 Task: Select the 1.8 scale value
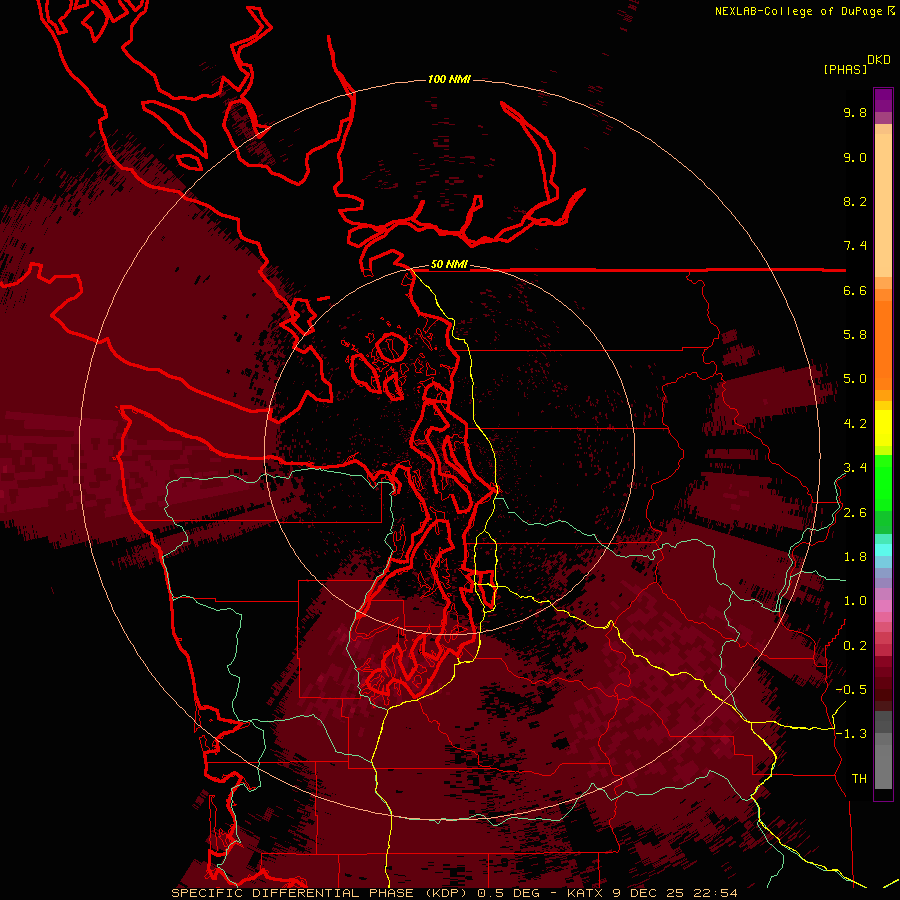tap(855, 557)
